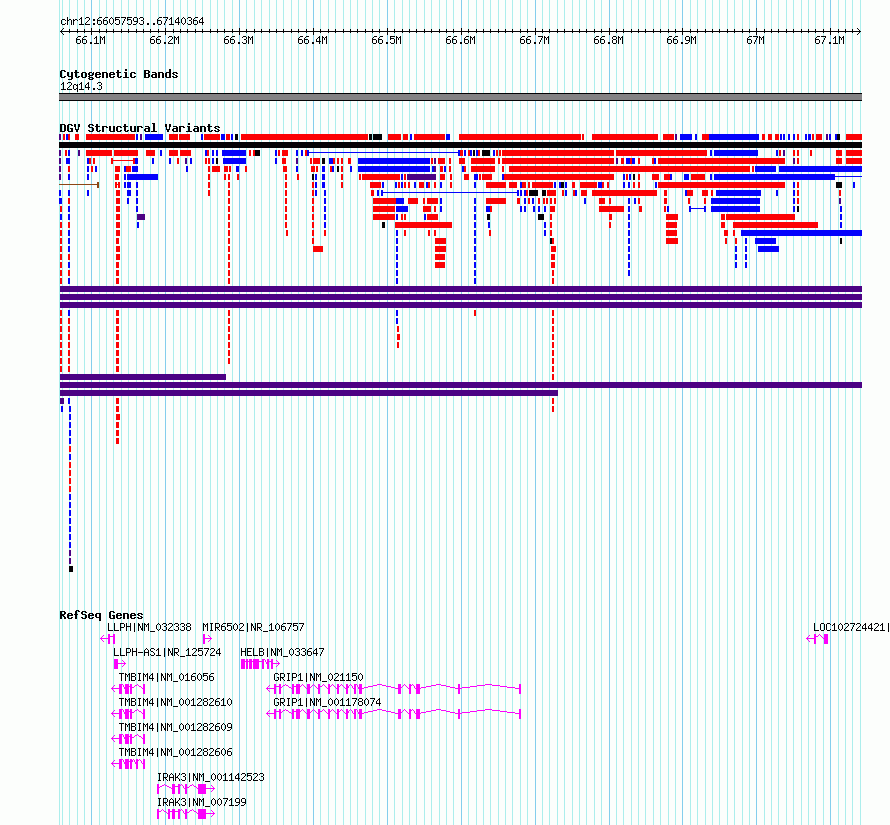
Task: Select the purple variant bar ending near 66.73M
Action: click(309, 393)
